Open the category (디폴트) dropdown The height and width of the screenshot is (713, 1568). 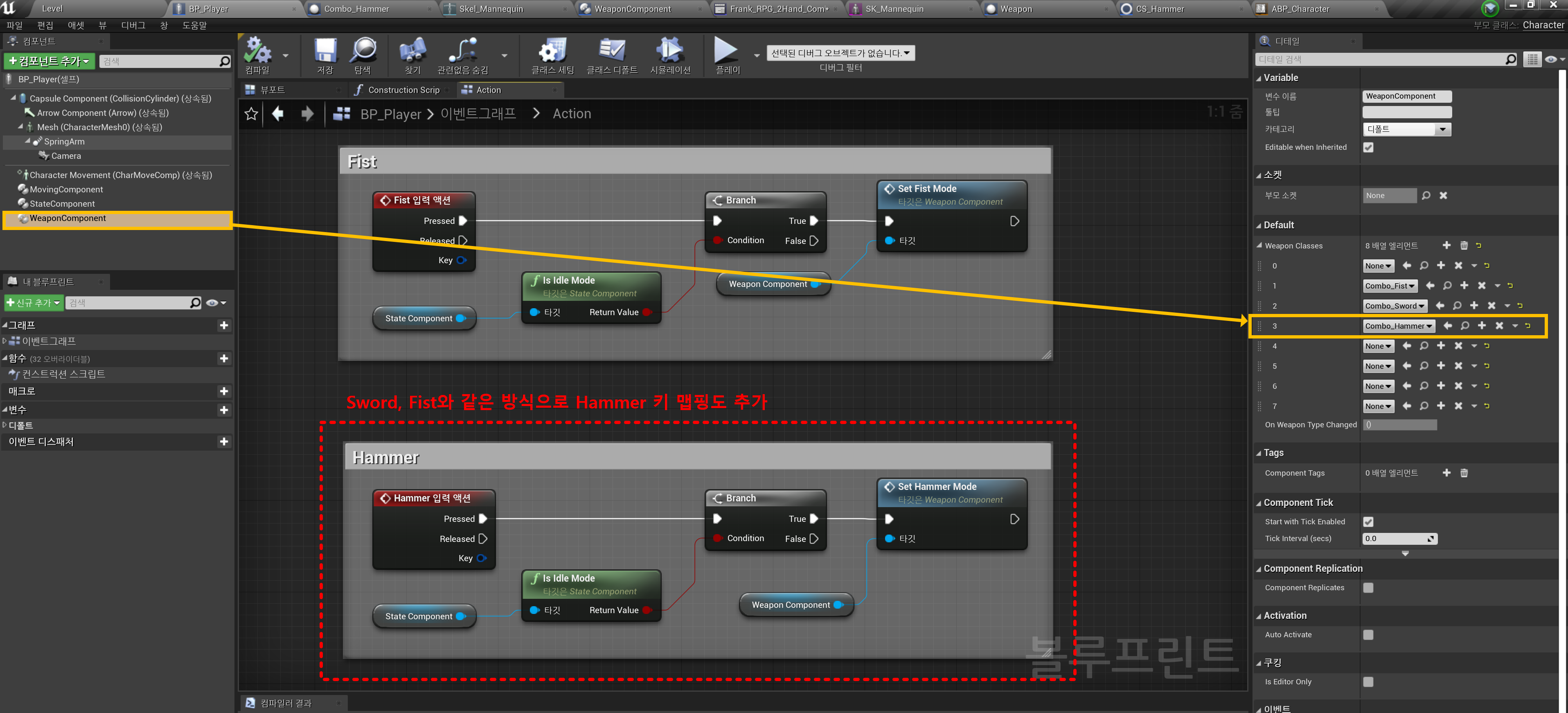(x=1406, y=129)
